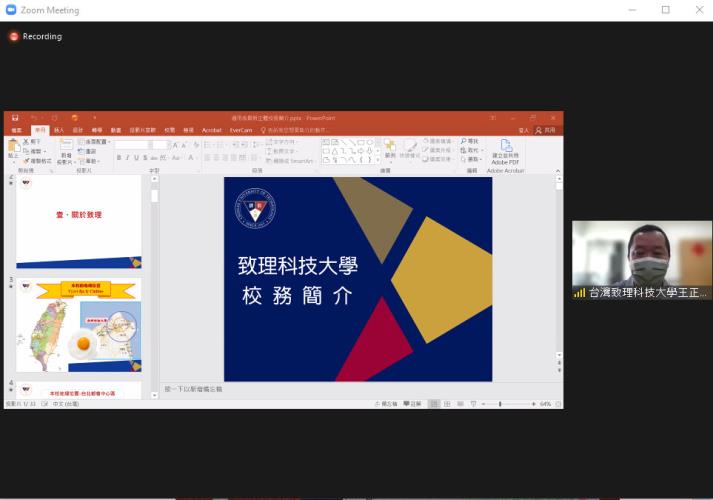Start Slide Show from the status bar icon
This screenshot has height=500, width=713.
pyautogui.click(x=473, y=404)
